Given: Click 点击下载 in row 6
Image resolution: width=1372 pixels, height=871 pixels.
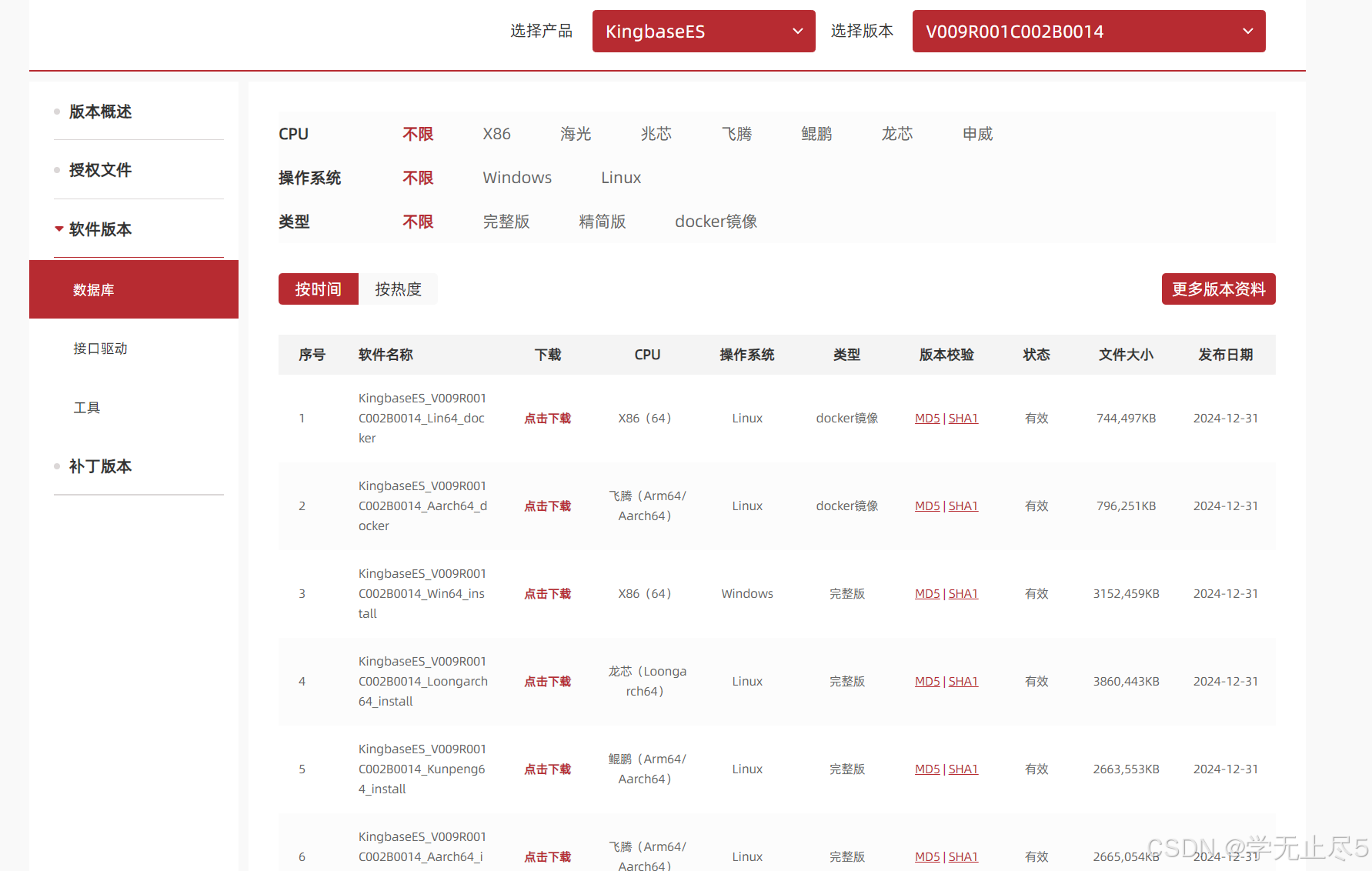Looking at the screenshot, I should coord(548,857).
